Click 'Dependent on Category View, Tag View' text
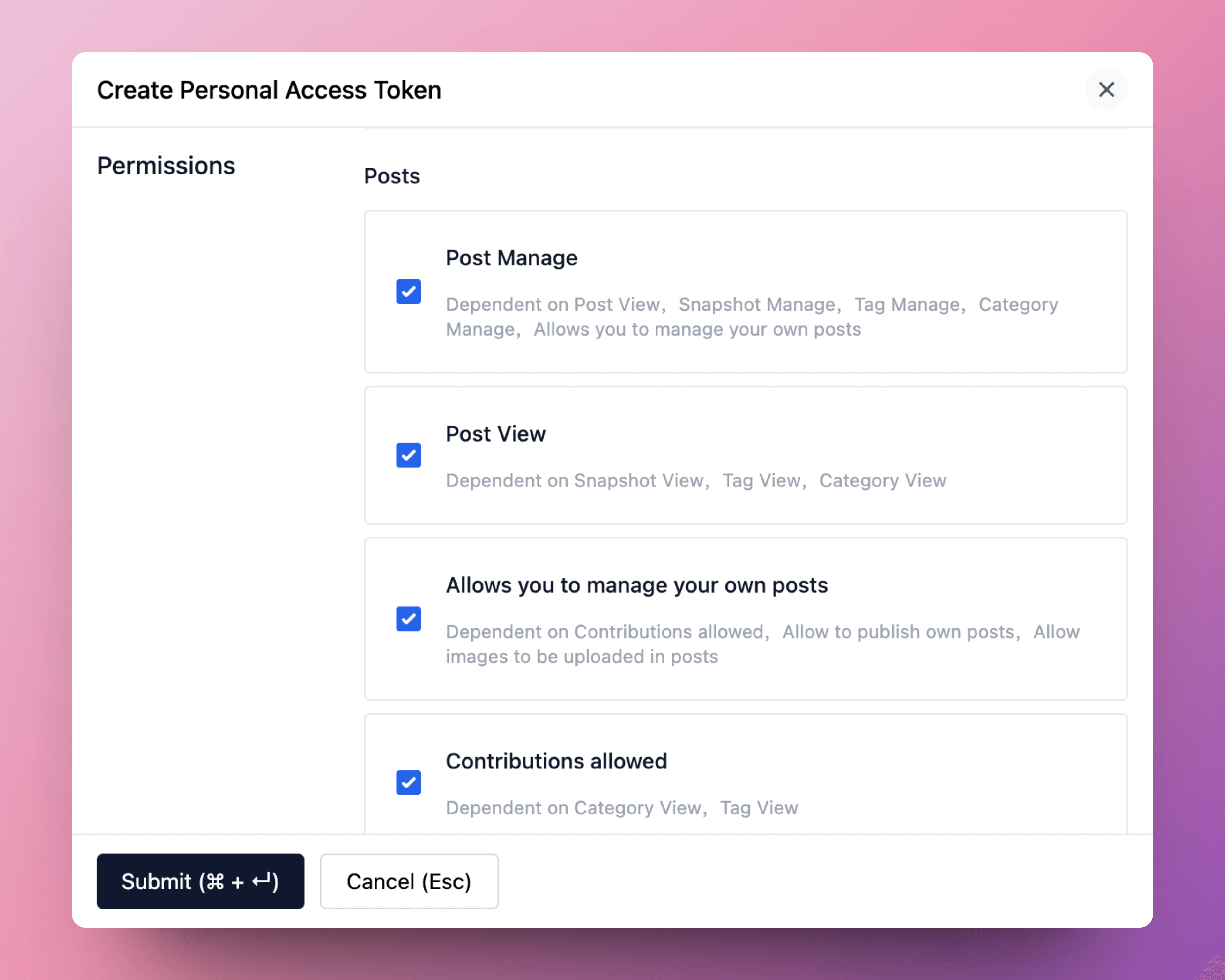 point(621,808)
